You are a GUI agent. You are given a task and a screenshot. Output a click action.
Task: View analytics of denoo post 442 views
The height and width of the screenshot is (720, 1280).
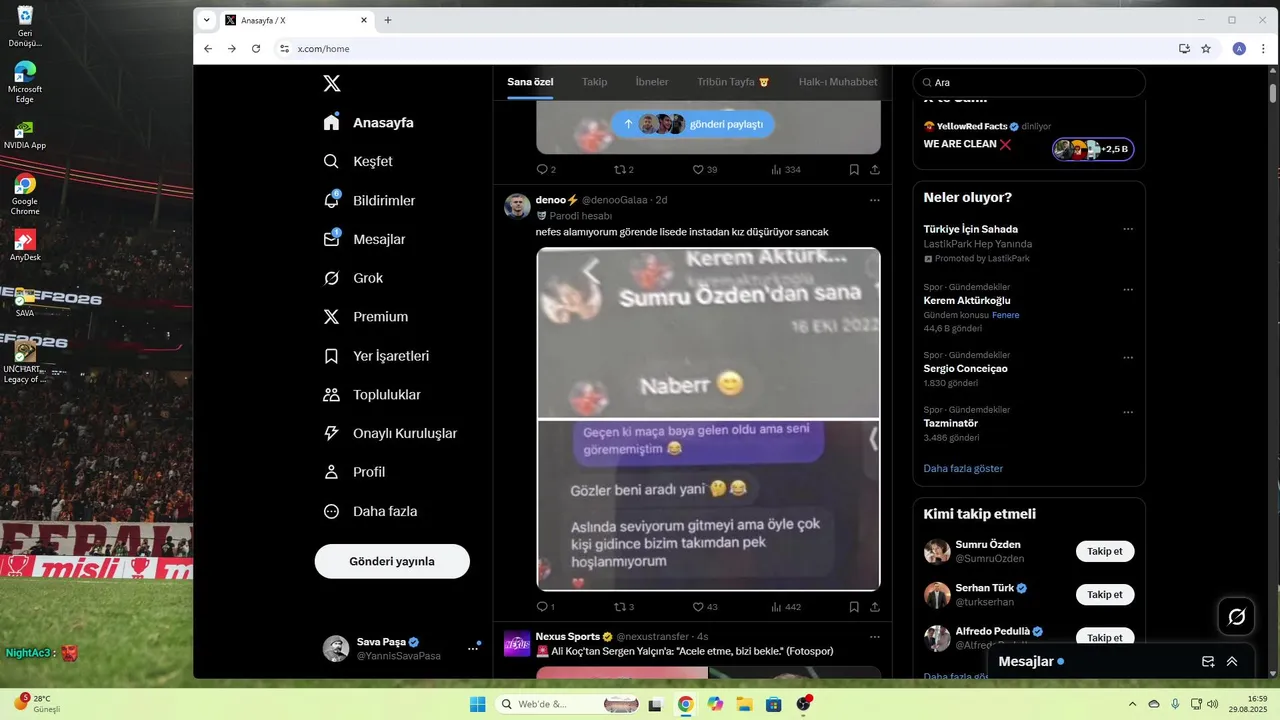point(786,607)
